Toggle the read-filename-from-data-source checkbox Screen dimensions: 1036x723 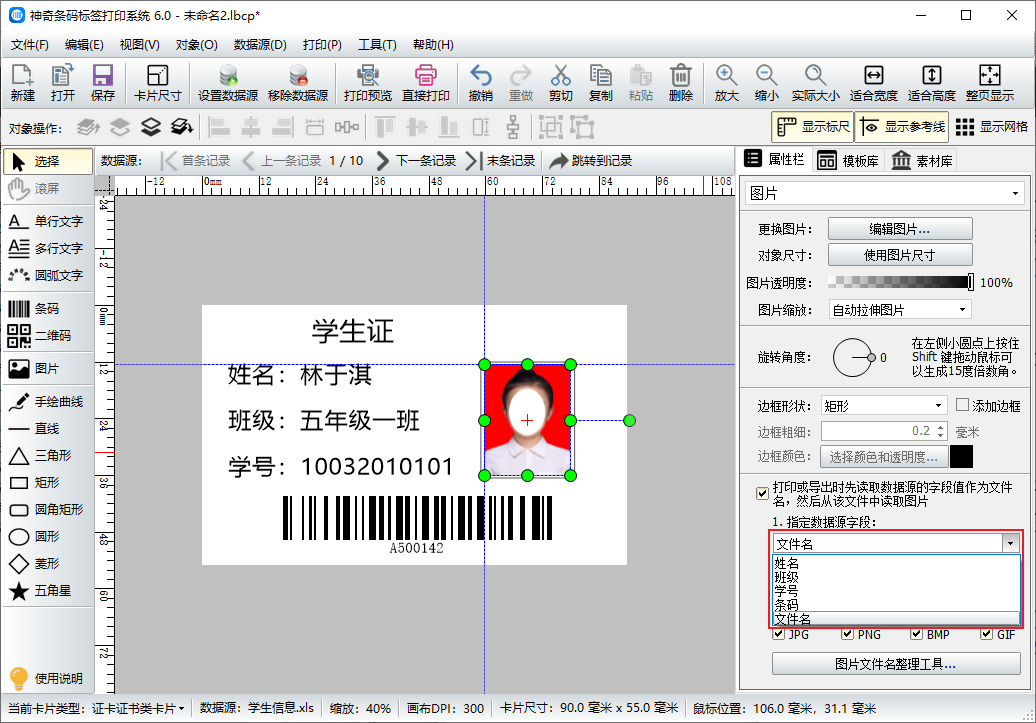[x=763, y=493]
